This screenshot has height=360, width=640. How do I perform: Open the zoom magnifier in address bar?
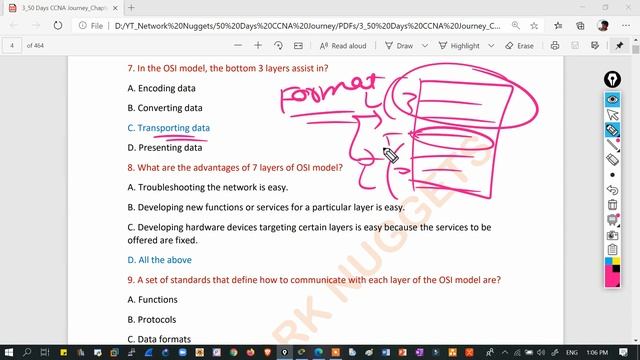pos(516,25)
